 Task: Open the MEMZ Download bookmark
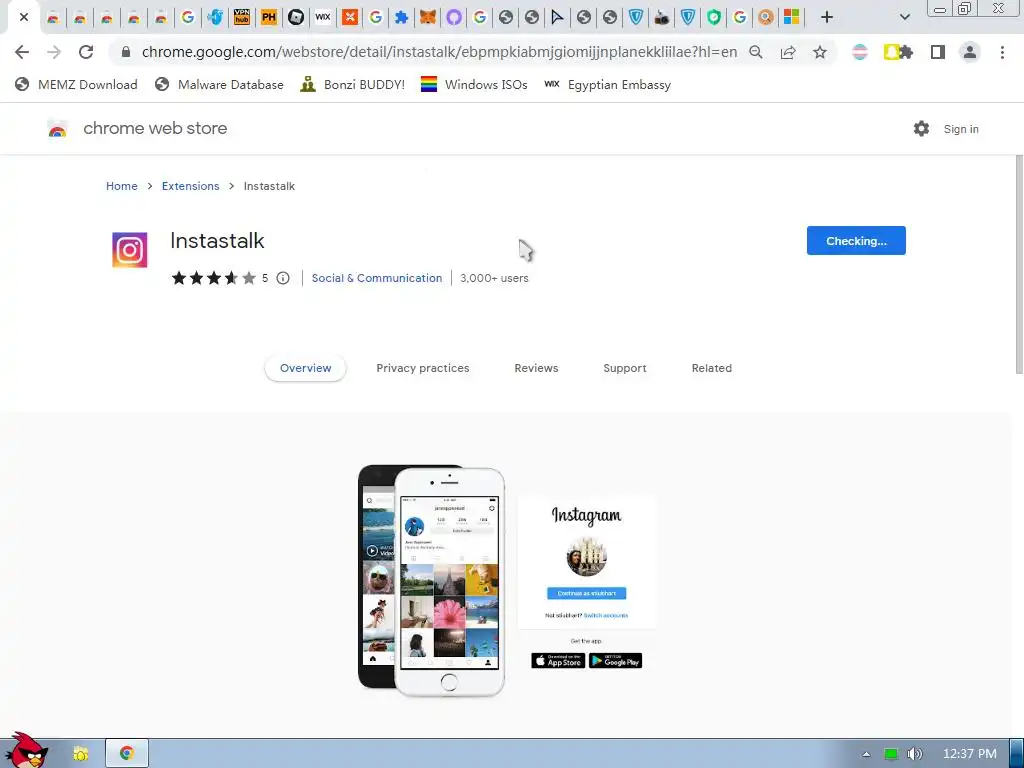coord(76,84)
